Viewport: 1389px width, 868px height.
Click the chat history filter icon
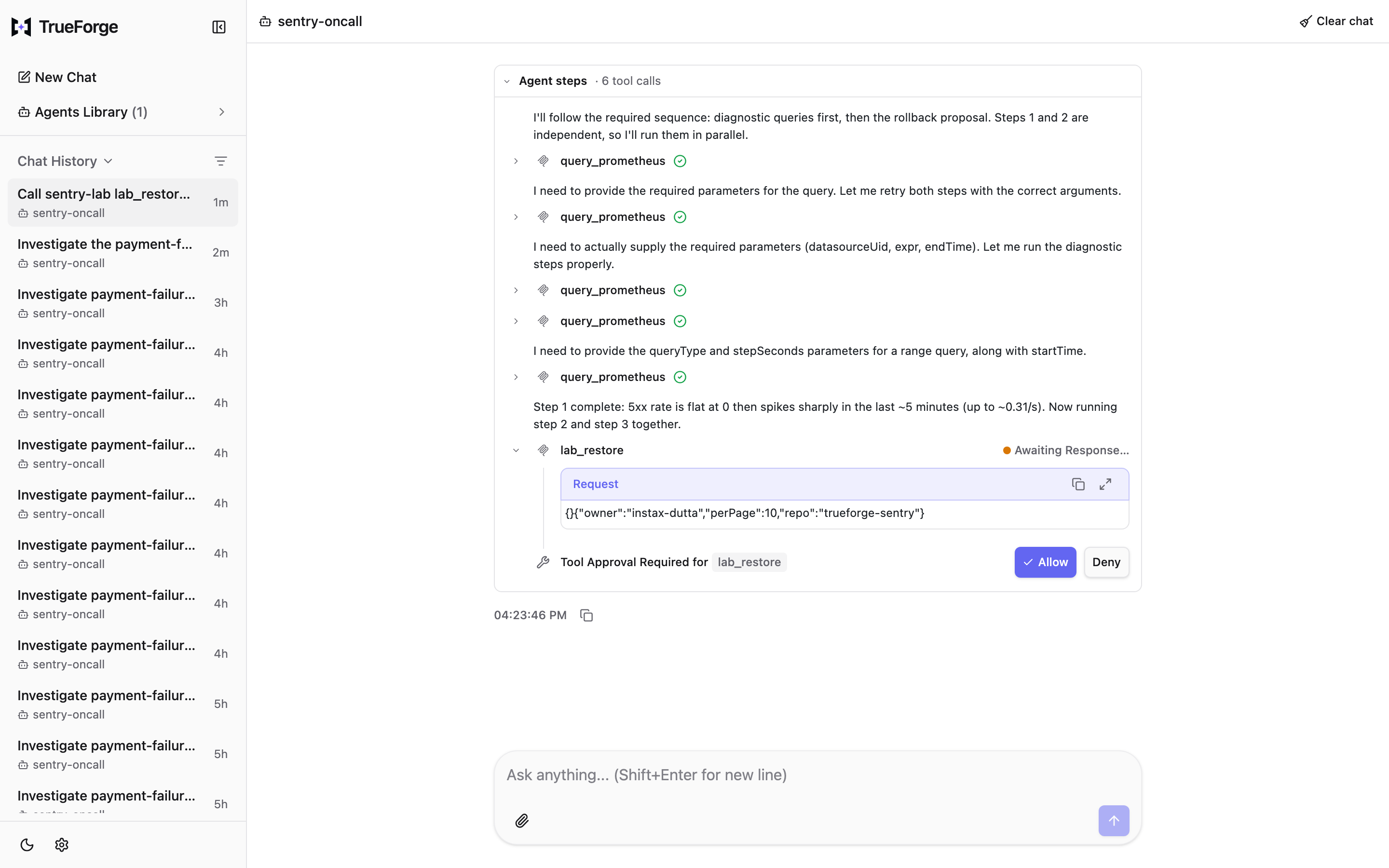pos(220,162)
